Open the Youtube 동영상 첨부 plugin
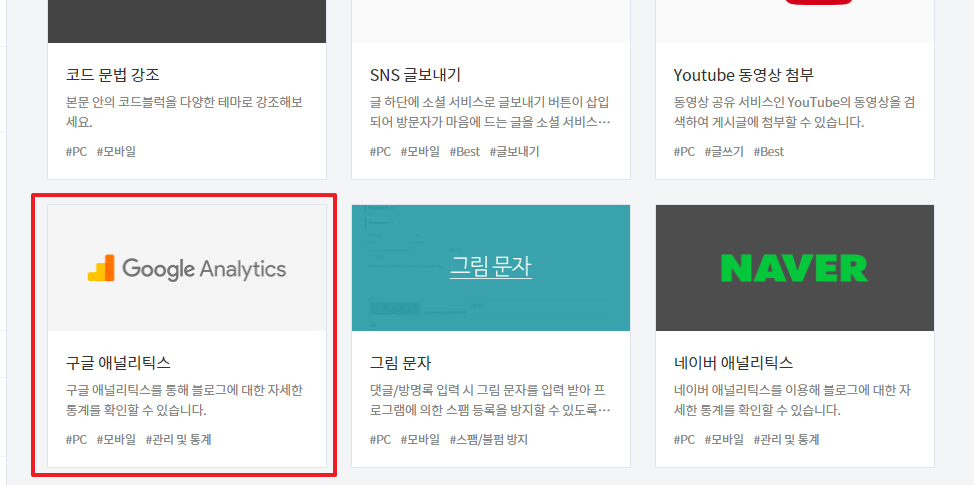 click(744, 75)
